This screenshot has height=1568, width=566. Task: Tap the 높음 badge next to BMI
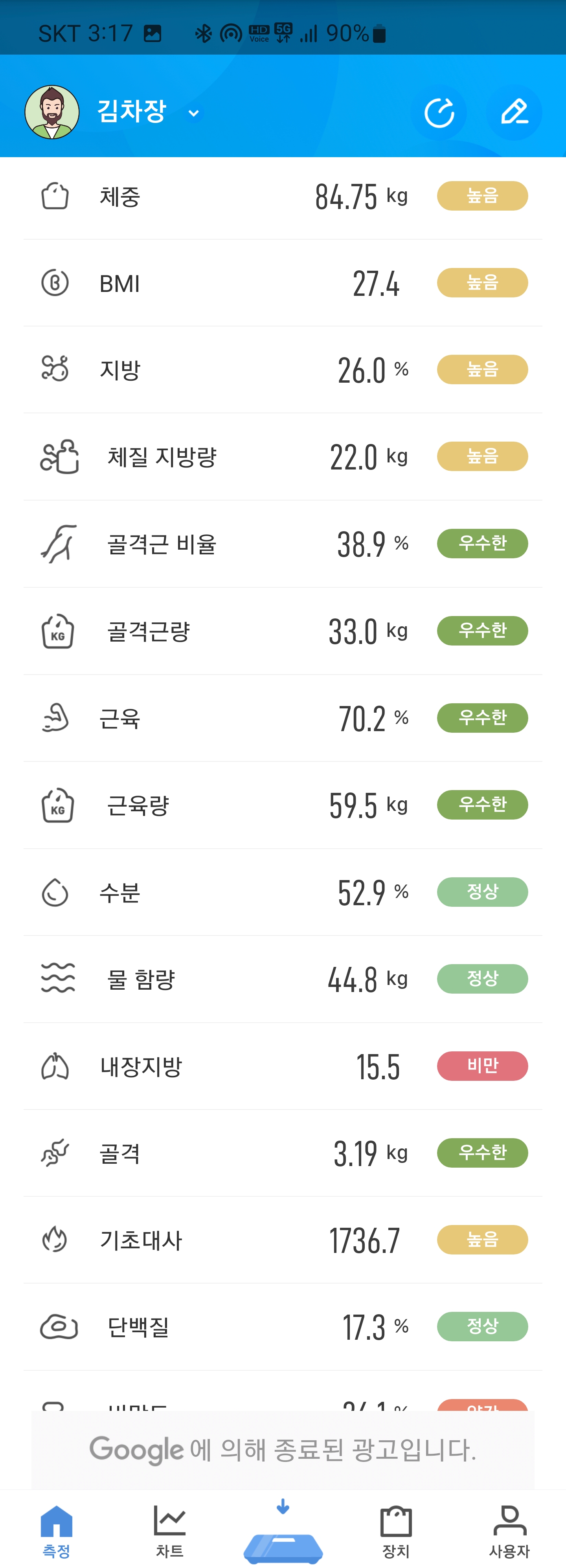tap(482, 283)
